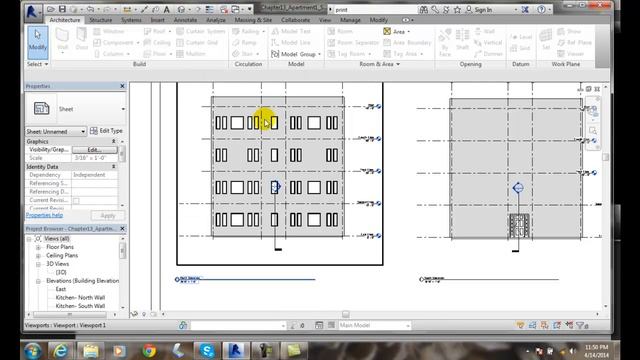Viewport: 640px width, 360px height.
Task: Open the Sheet type selector dropdown
Action: pos(123,109)
